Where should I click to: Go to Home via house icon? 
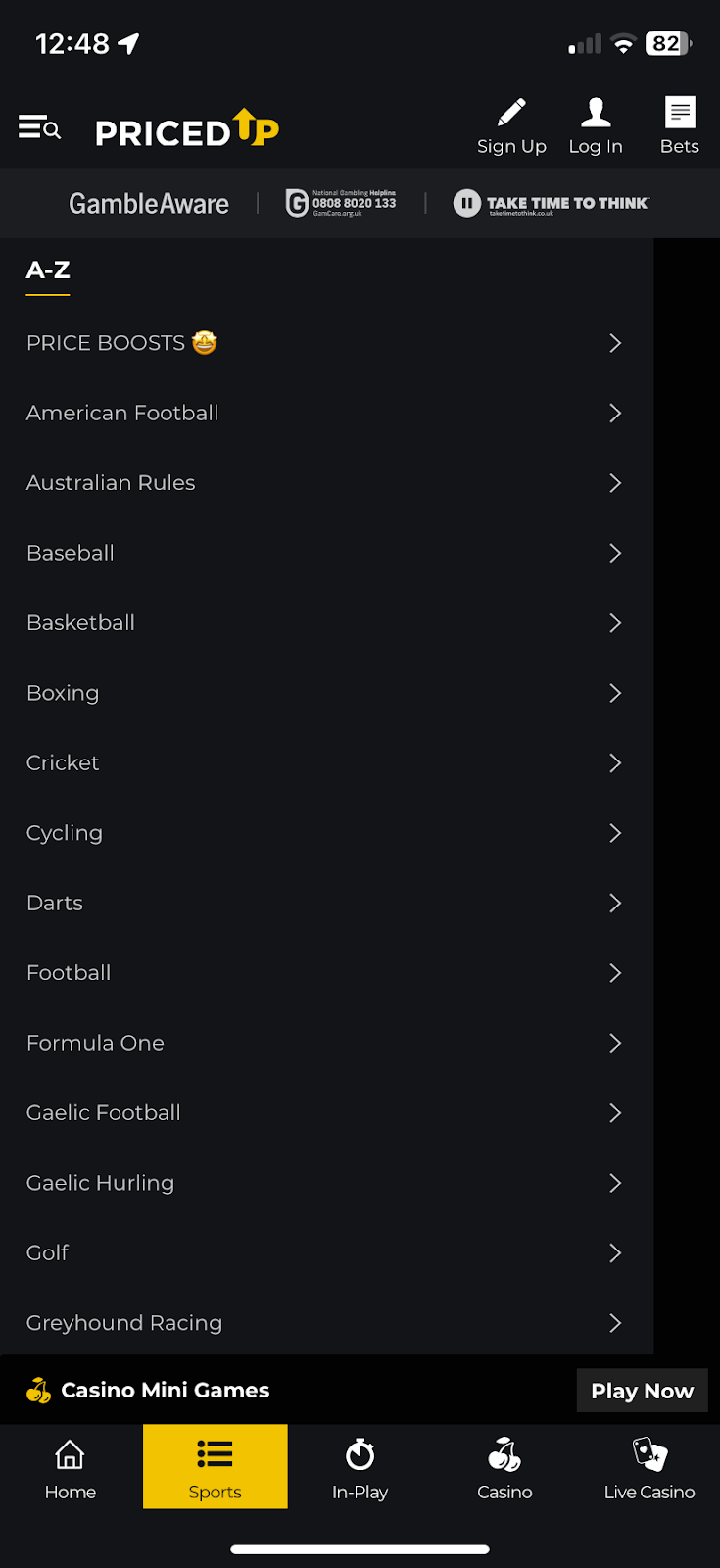[70, 1454]
